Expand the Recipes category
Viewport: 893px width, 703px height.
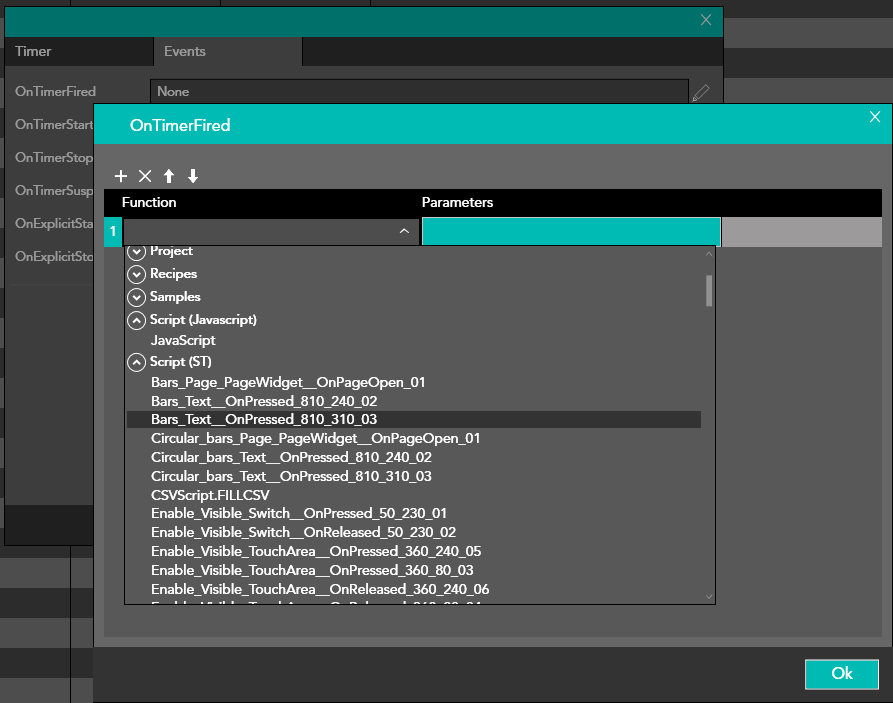137,274
